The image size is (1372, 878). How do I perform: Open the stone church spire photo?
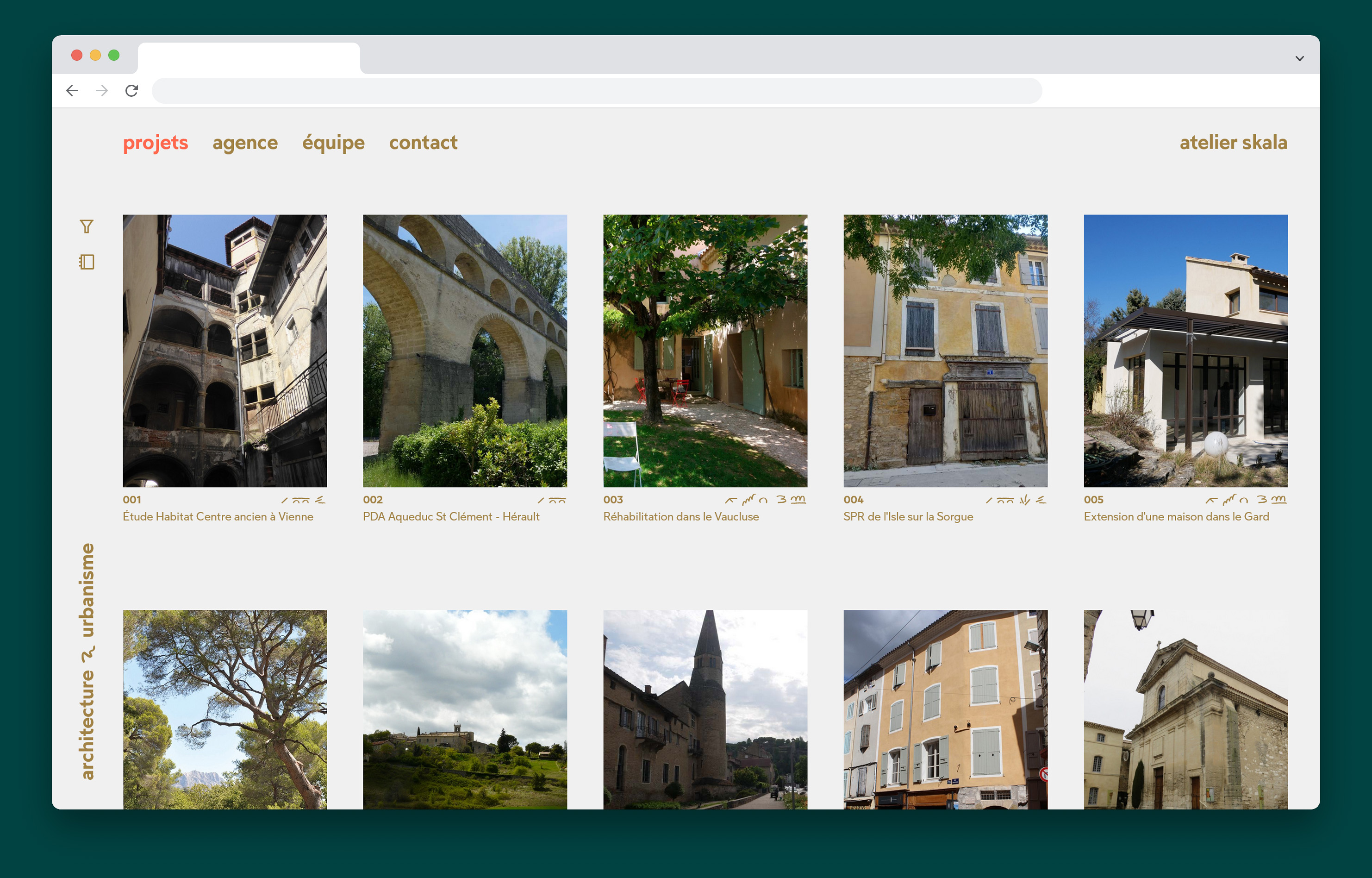[705, 710]
